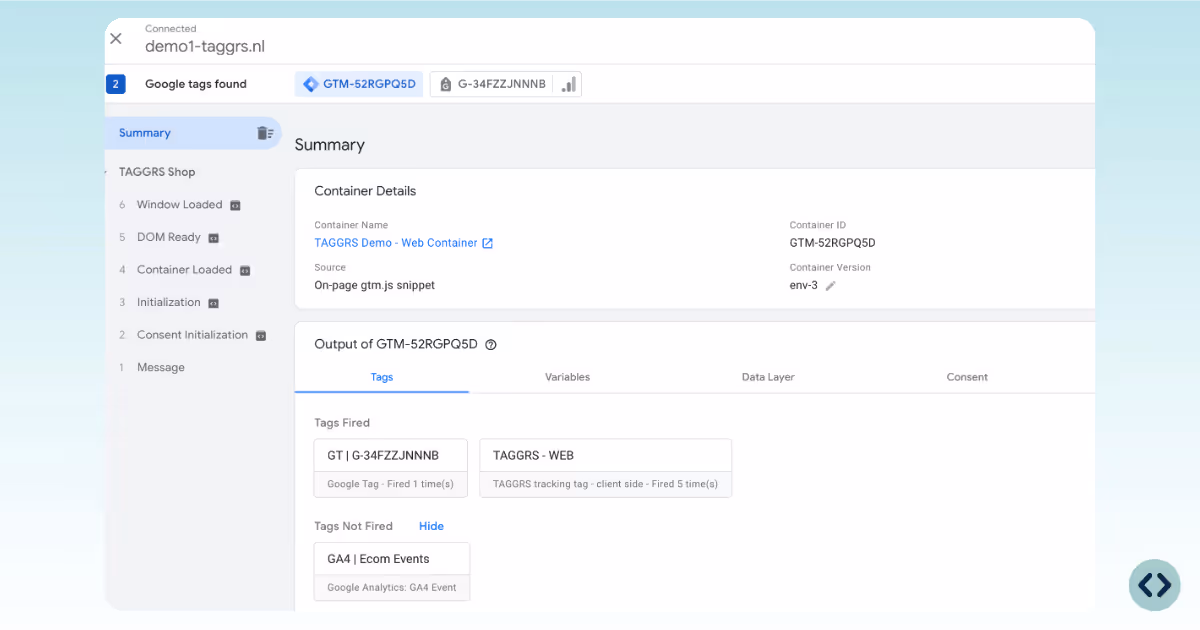Click the code icon beside Window Loaded
Image resolution: width=1200 pixels, height=630 pixels.
(236, 205)
